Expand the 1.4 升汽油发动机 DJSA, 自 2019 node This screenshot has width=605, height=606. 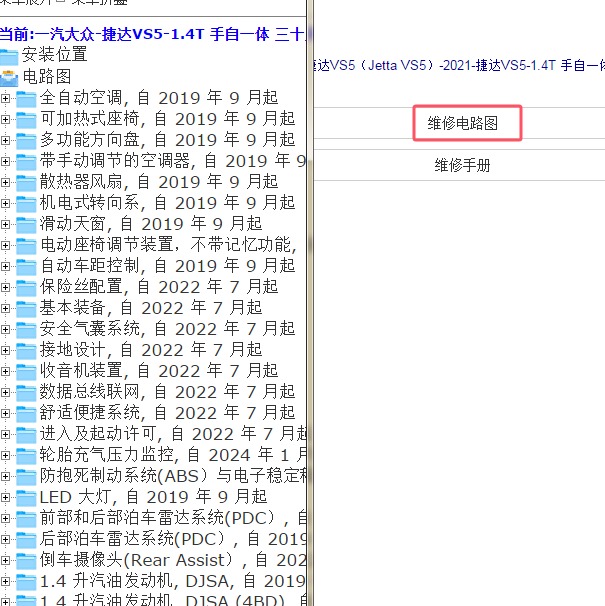[5, 582]
